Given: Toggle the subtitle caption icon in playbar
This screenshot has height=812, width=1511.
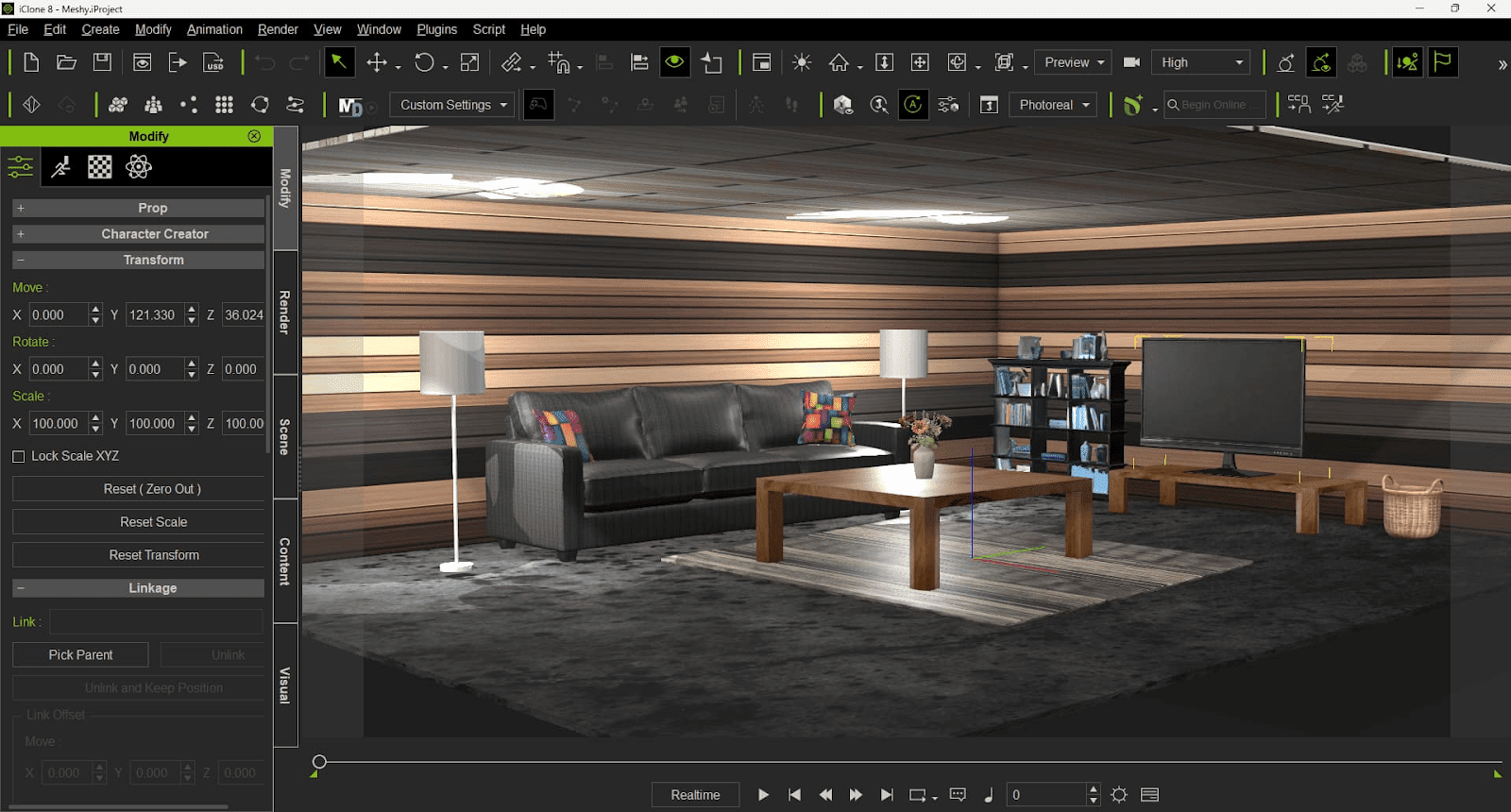Looking at the screenshot, I should (x=958, y=795).
